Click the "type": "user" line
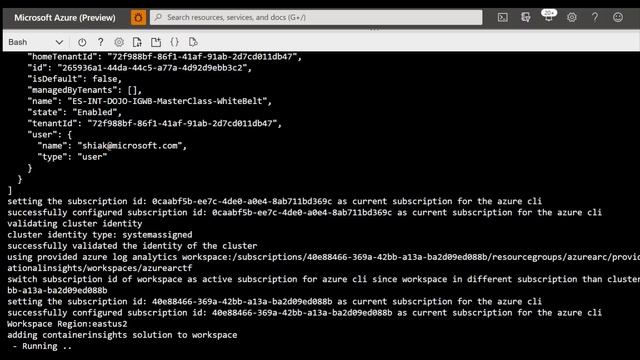The width and height of the screenshot is (640, 360). pyautogui.click(x=72, y=157)
